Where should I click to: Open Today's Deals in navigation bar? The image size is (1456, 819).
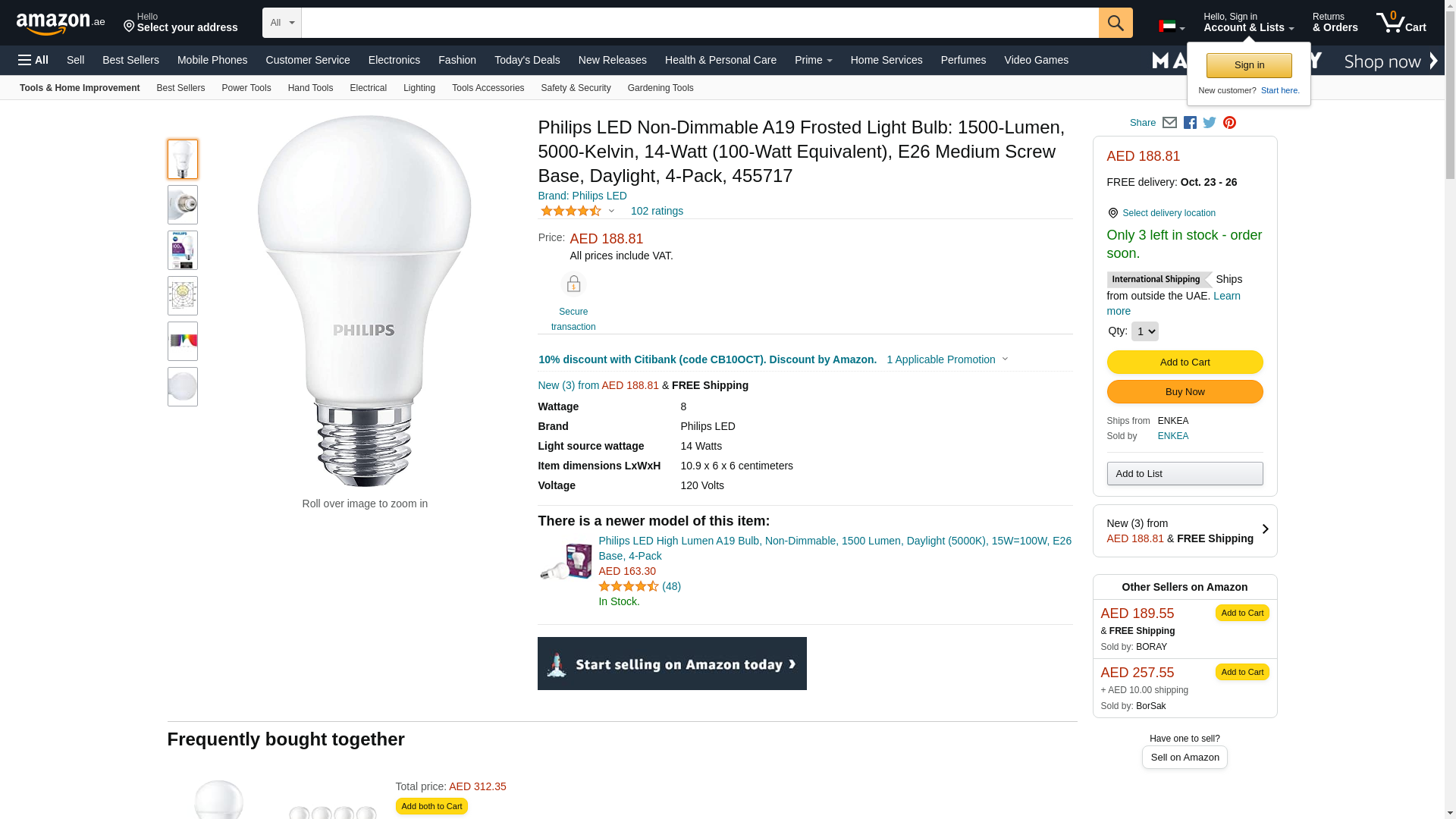527,60
